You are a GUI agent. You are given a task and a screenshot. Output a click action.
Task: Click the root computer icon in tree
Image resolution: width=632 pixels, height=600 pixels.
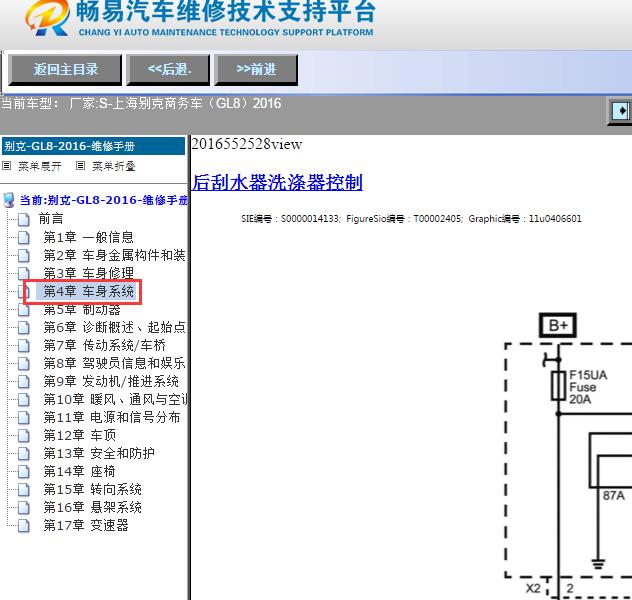8,200
